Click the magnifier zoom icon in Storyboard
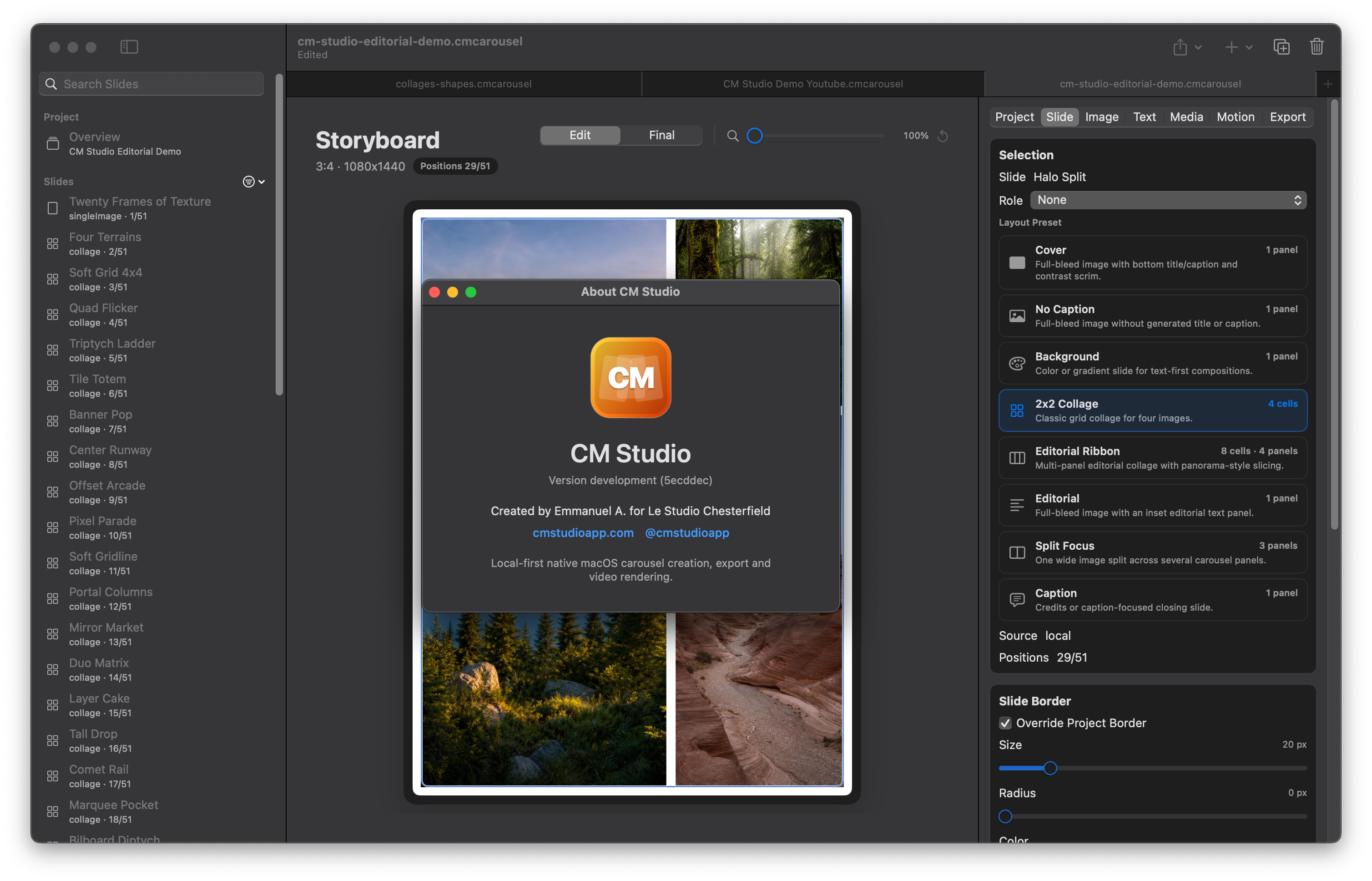 (732, 136)
